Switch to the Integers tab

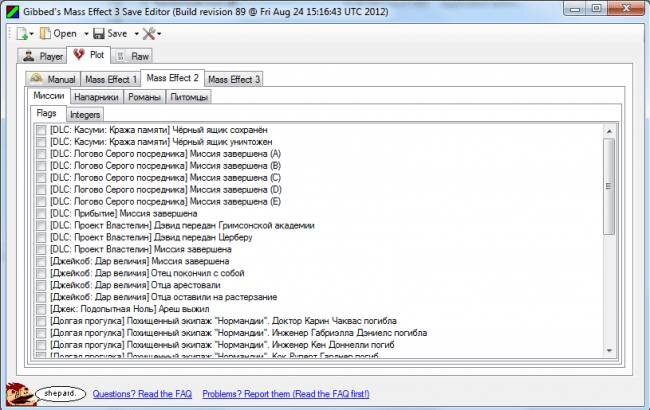click(85, 114)
